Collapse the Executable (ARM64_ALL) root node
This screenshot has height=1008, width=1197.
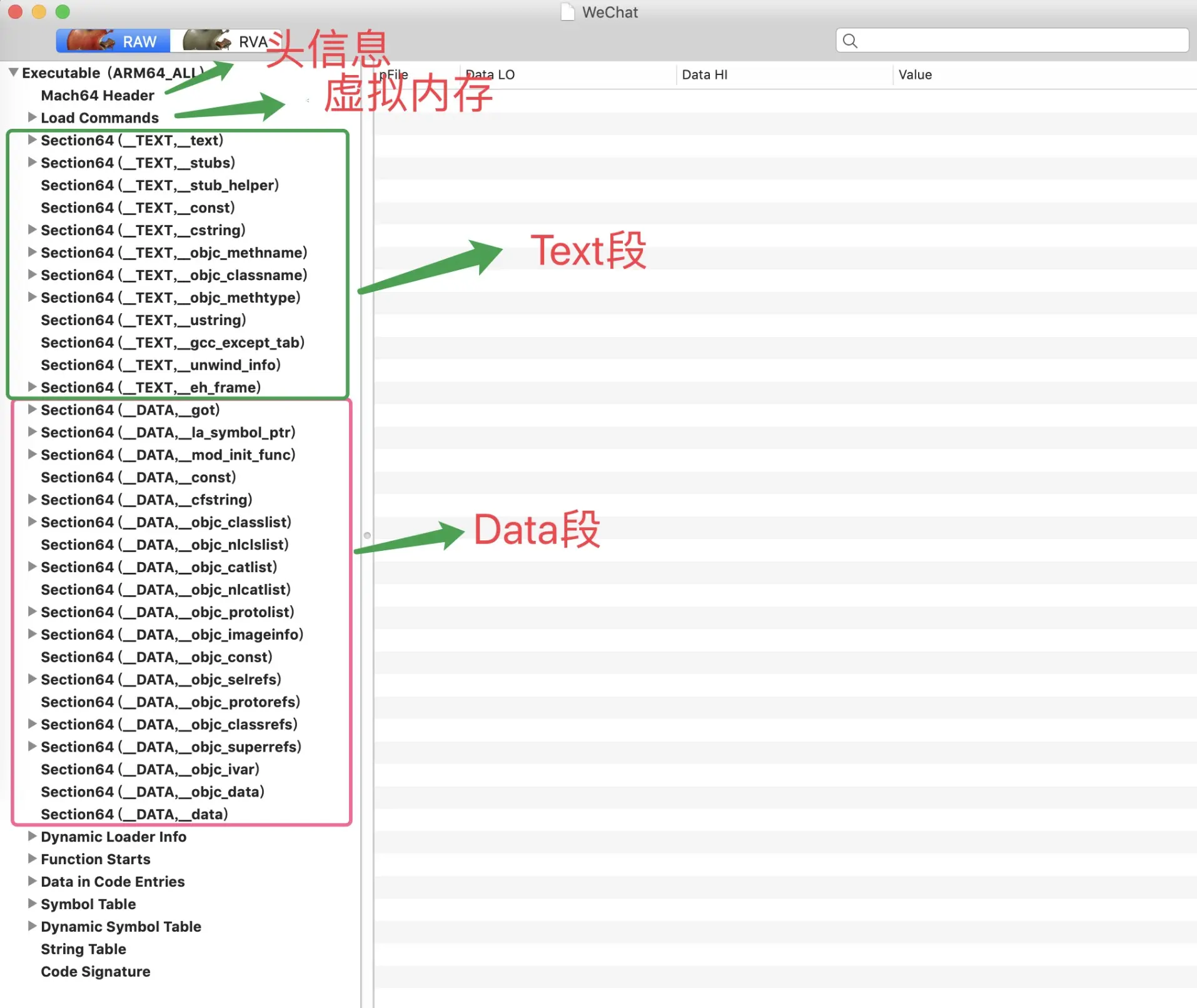coord(13,73)
